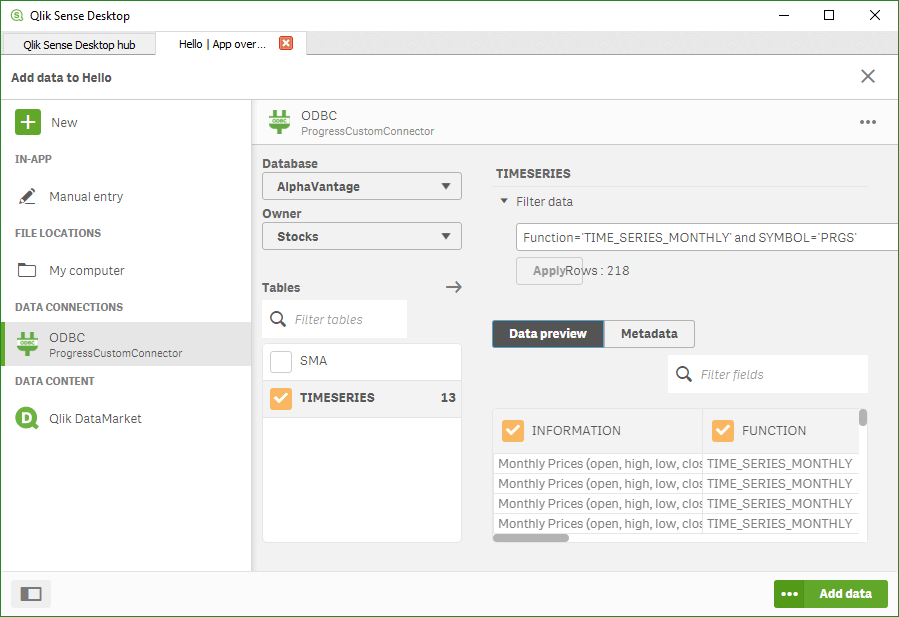The width and height of the screenshot is (899, 617).
Task: Open My computer folder icon
Action: [x=27, y=270]
